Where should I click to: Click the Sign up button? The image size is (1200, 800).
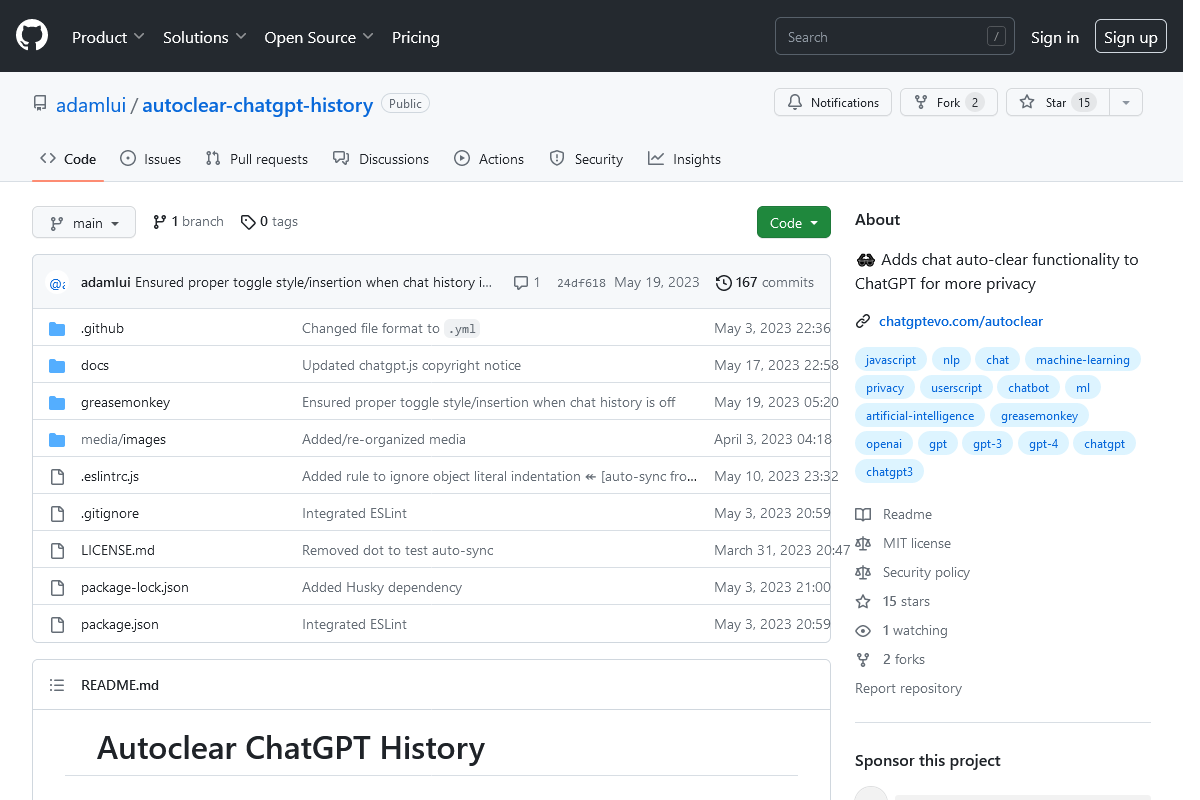pyautogui.click(x=1130, y=35)
